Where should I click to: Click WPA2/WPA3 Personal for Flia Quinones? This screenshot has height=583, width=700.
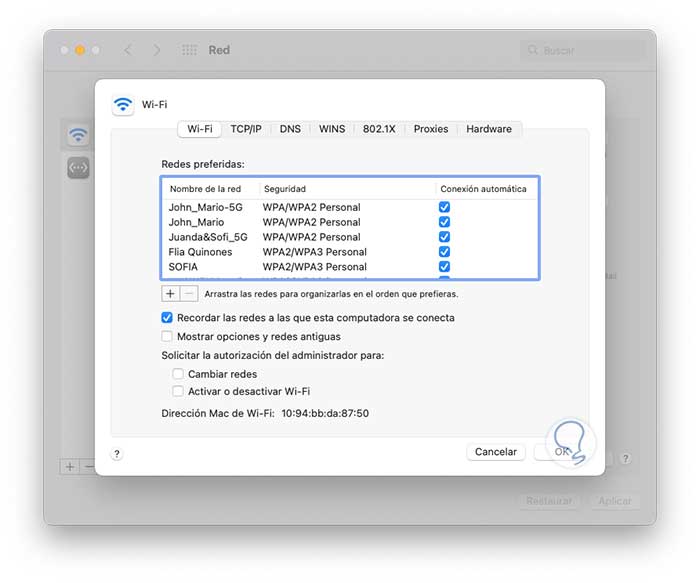point(315,252)
